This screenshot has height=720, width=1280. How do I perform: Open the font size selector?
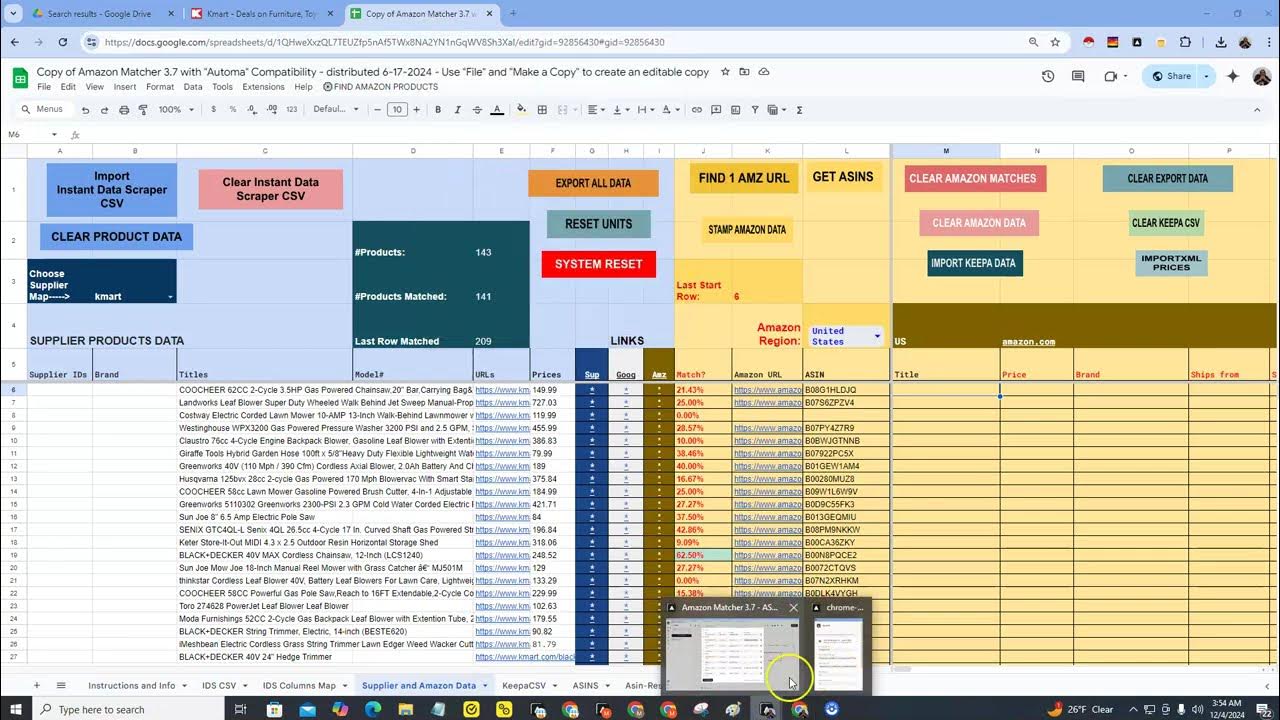[396, 109]
